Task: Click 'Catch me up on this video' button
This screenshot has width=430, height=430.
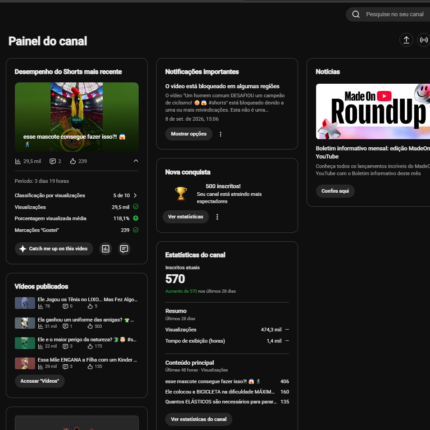Action: tap(54, 249)
